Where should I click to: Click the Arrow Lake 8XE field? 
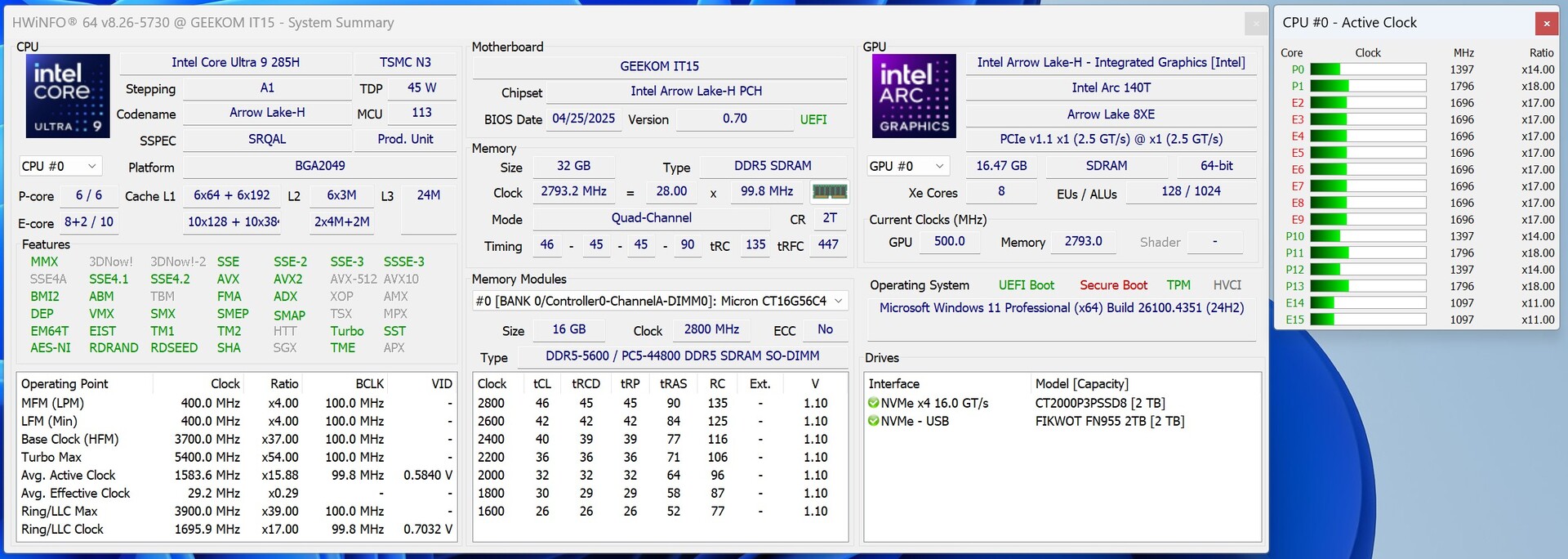(1111, 114)
